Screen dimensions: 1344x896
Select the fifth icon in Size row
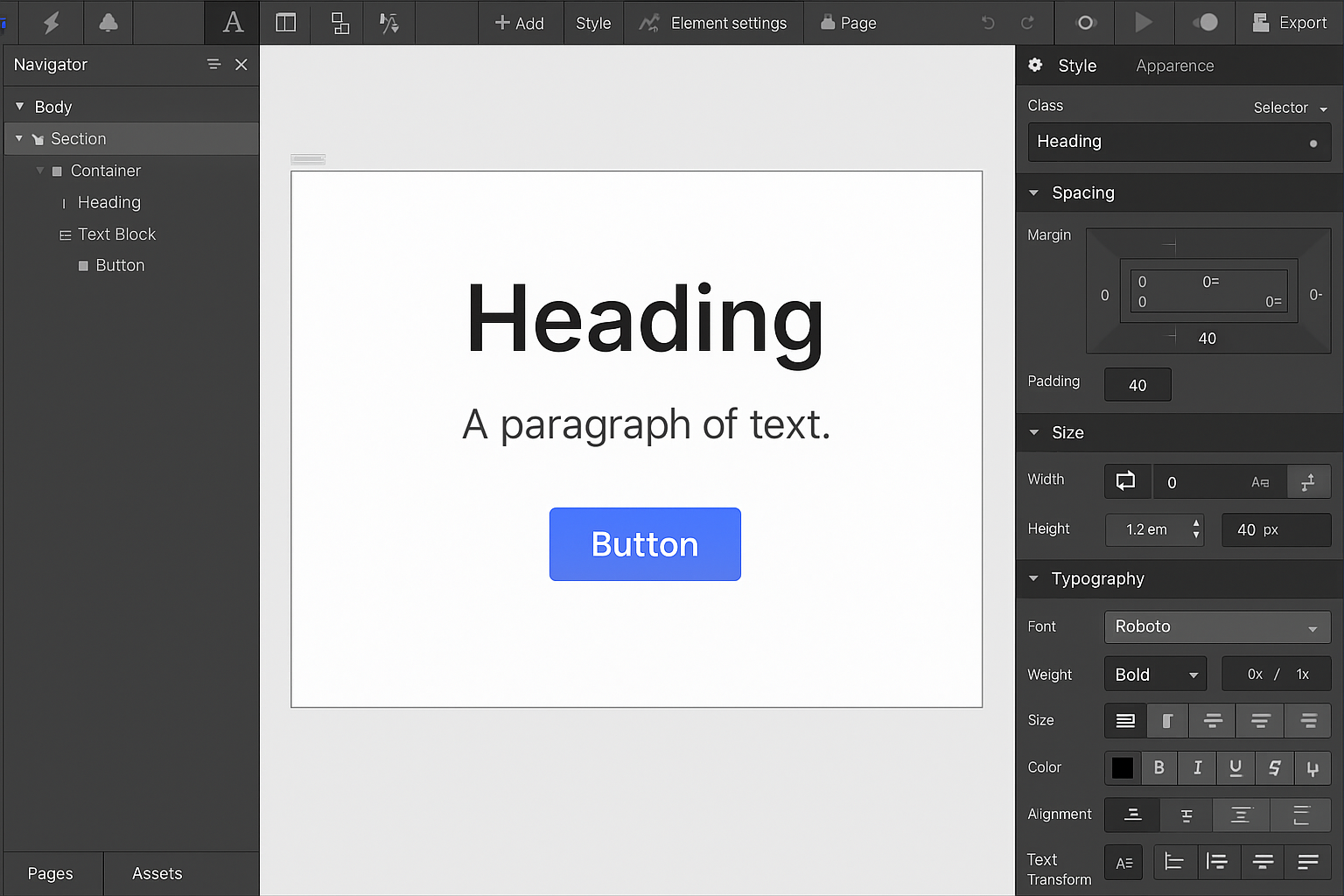[x=1308, y=720]
